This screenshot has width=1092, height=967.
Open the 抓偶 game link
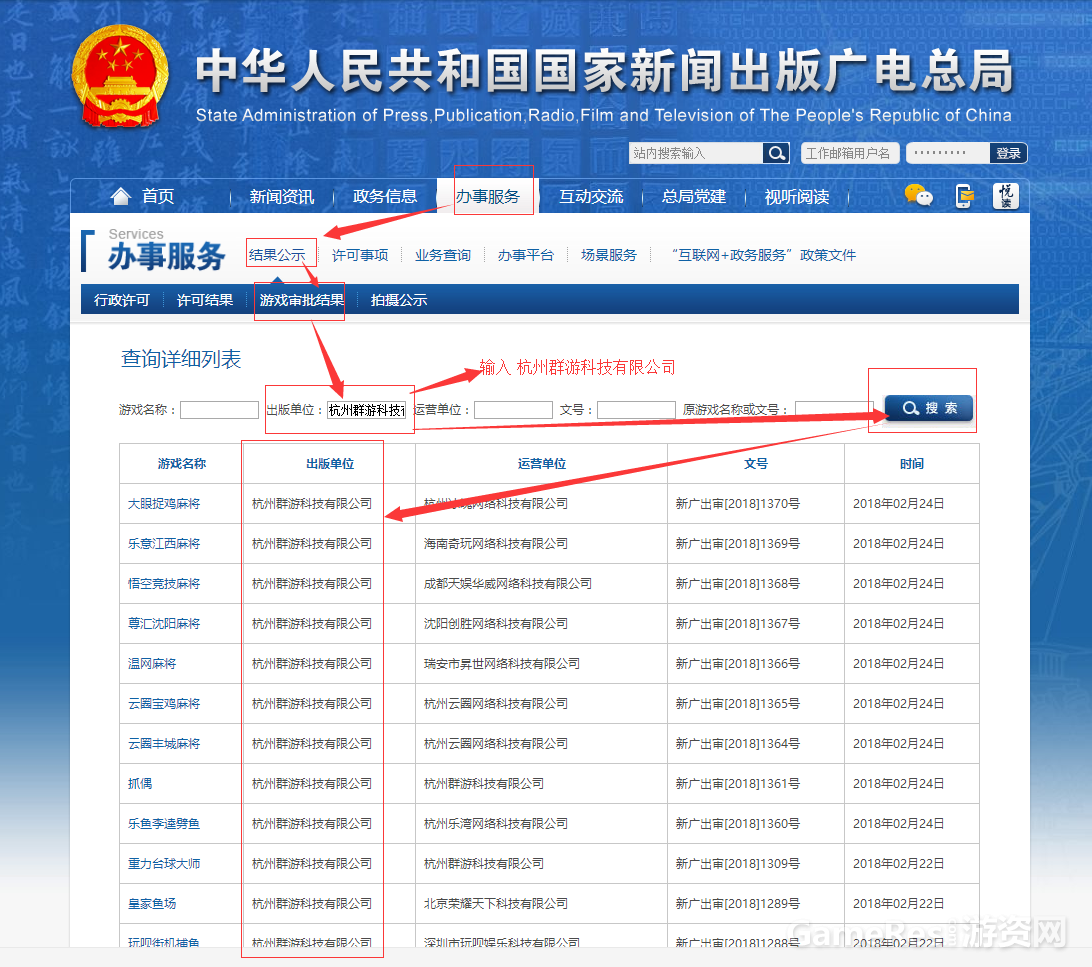pyautogui.click(x=140, y=784)
